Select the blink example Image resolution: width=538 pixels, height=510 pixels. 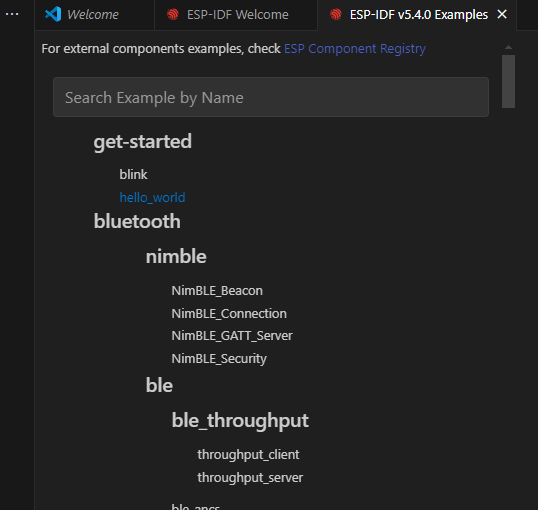(133, 174)
